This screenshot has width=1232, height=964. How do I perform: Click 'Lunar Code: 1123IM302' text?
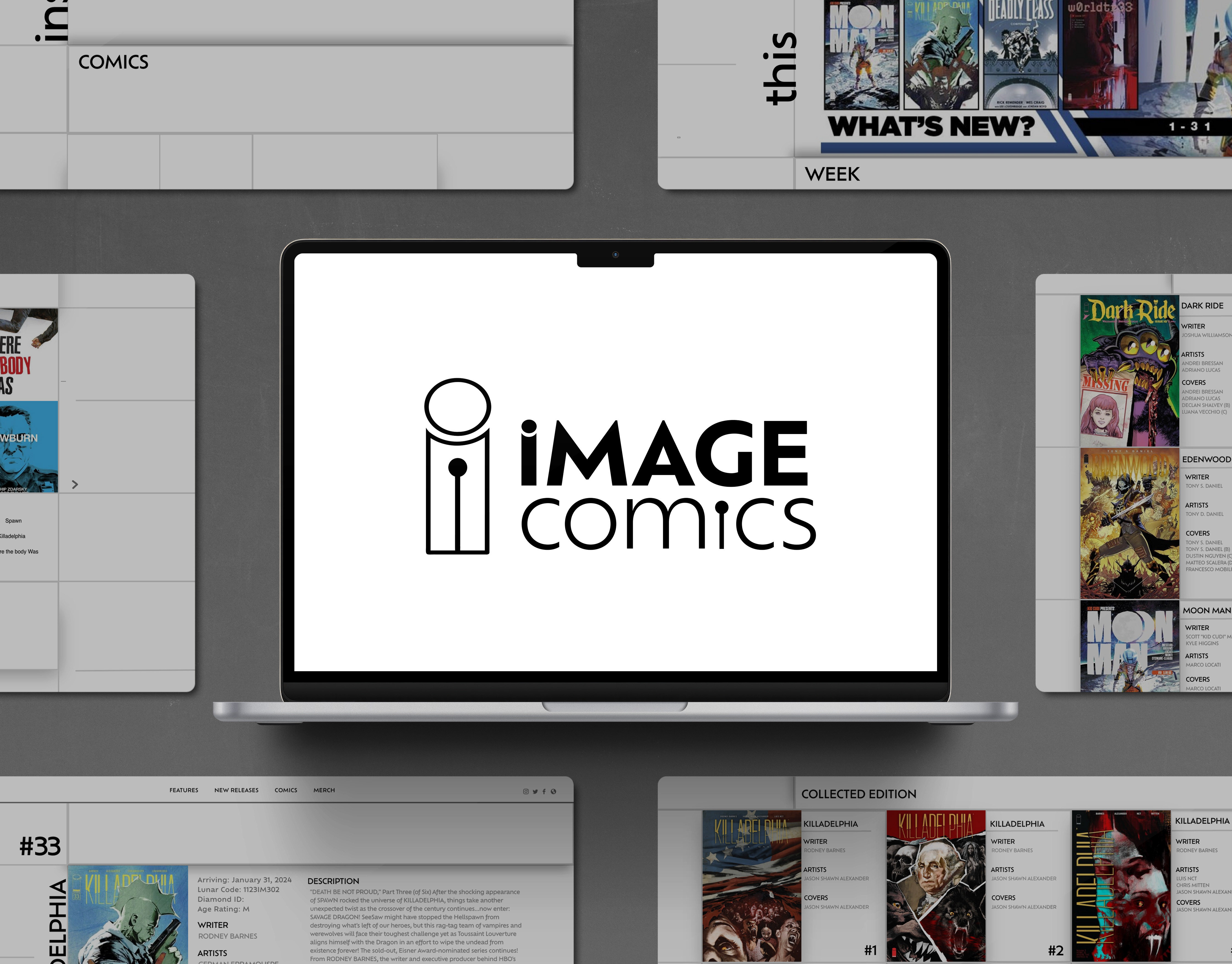238,890
